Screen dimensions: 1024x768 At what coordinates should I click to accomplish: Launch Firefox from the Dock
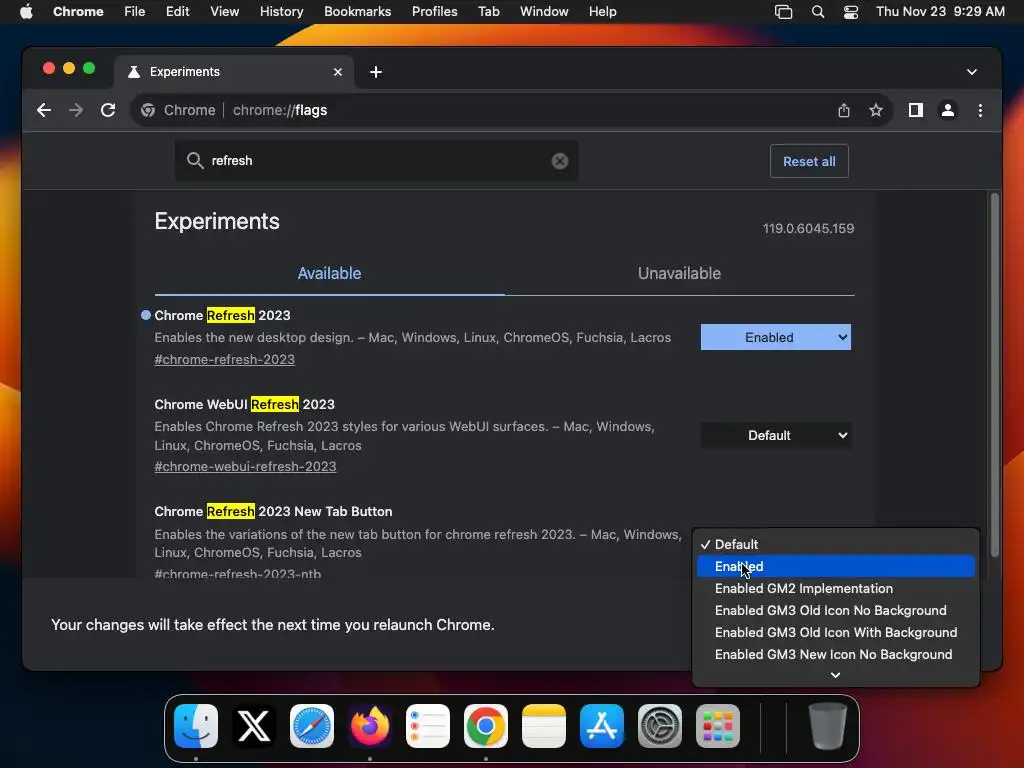pyautogui.click(x=370, y=726)
